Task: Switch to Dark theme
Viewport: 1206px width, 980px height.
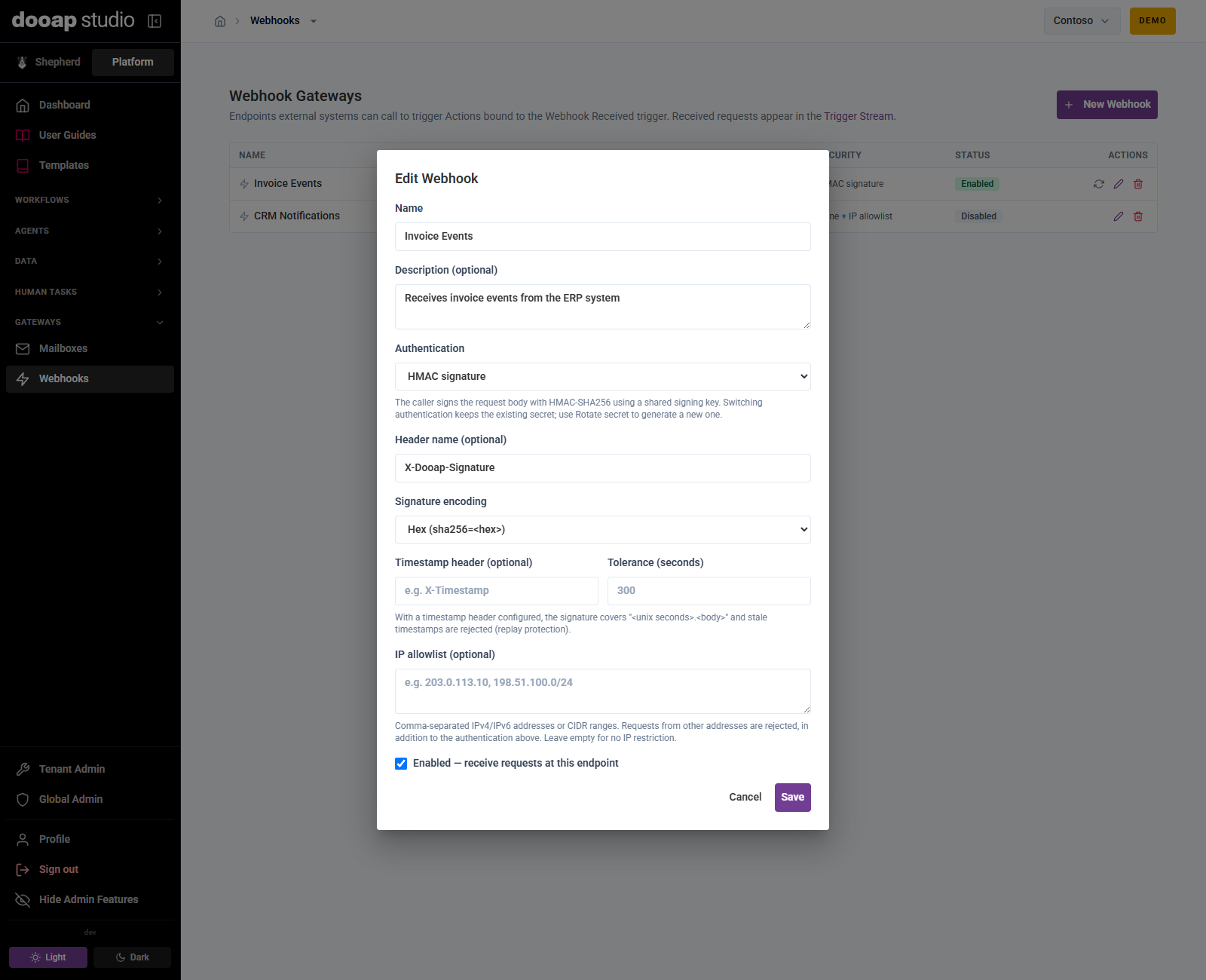Action: pyautogui.click(x=132, y=957)
